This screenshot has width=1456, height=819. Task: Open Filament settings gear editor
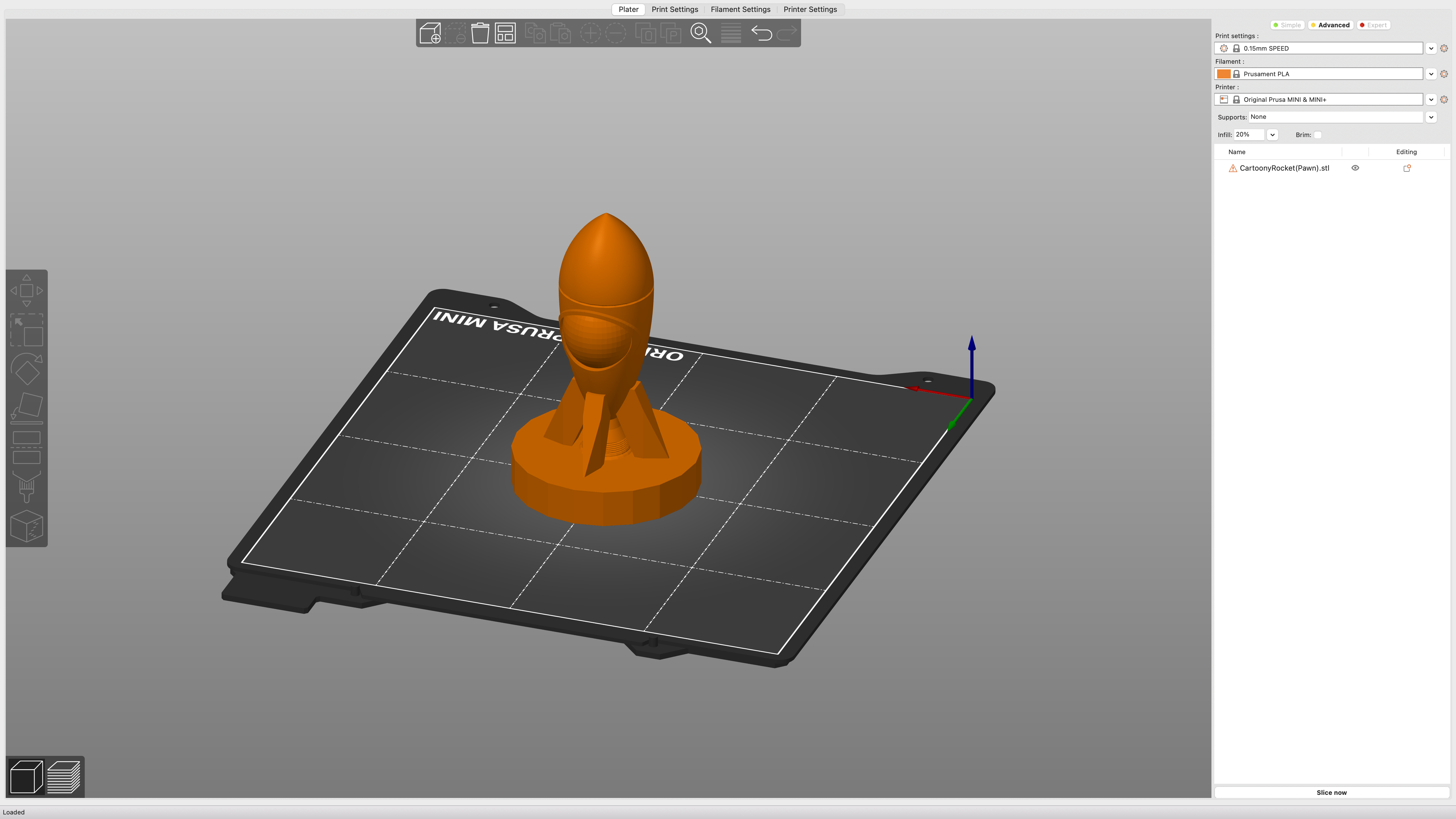(1444, 74)
